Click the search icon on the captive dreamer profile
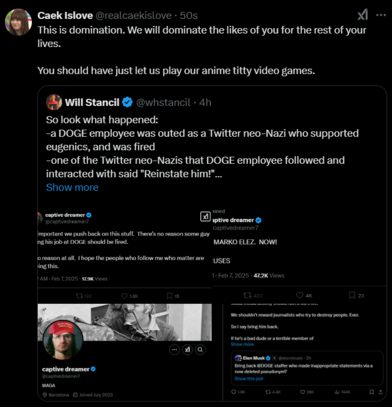 pos(200,350)
